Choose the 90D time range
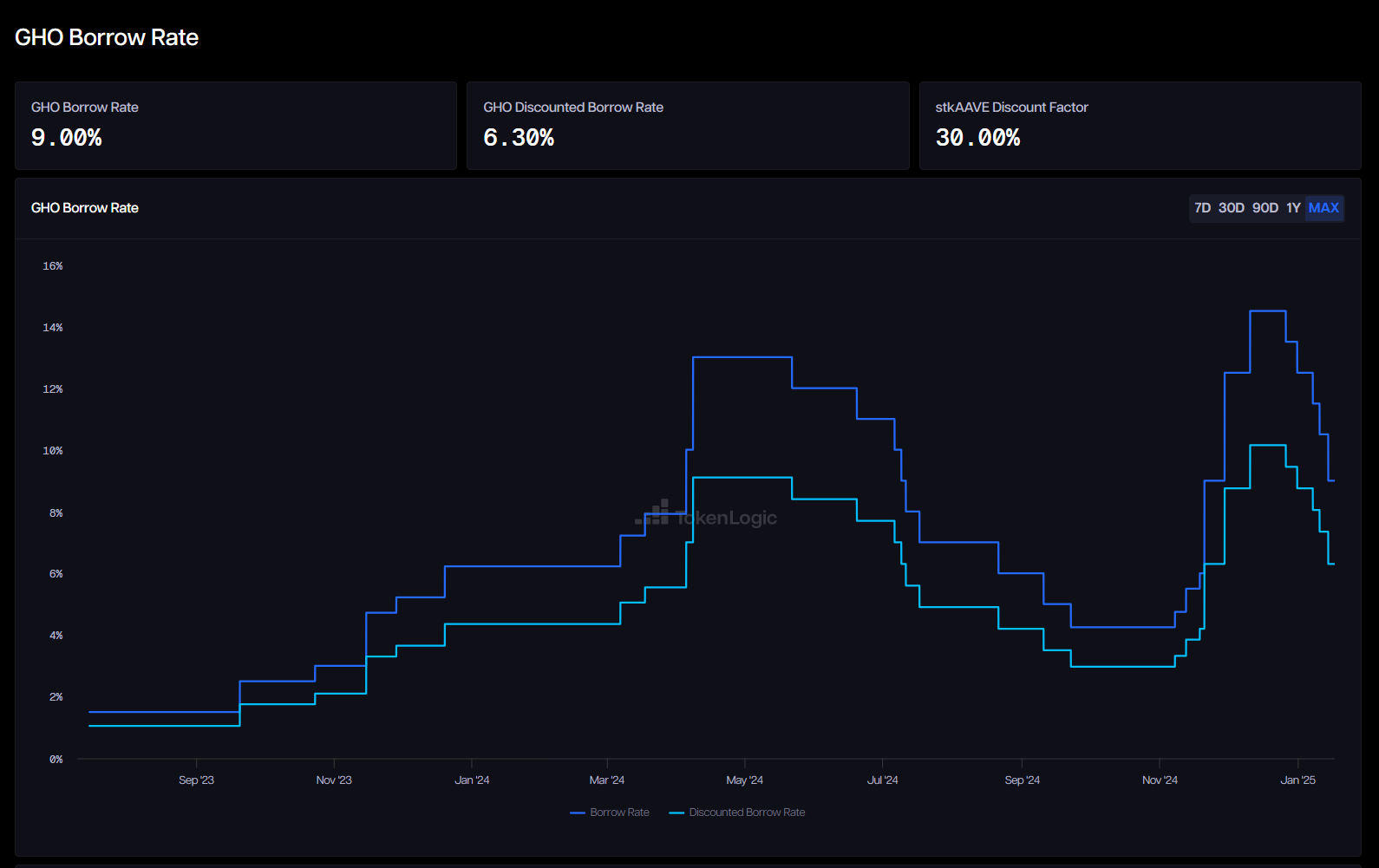Viewport: 1379px width, 868px height. coord(1265,208)
